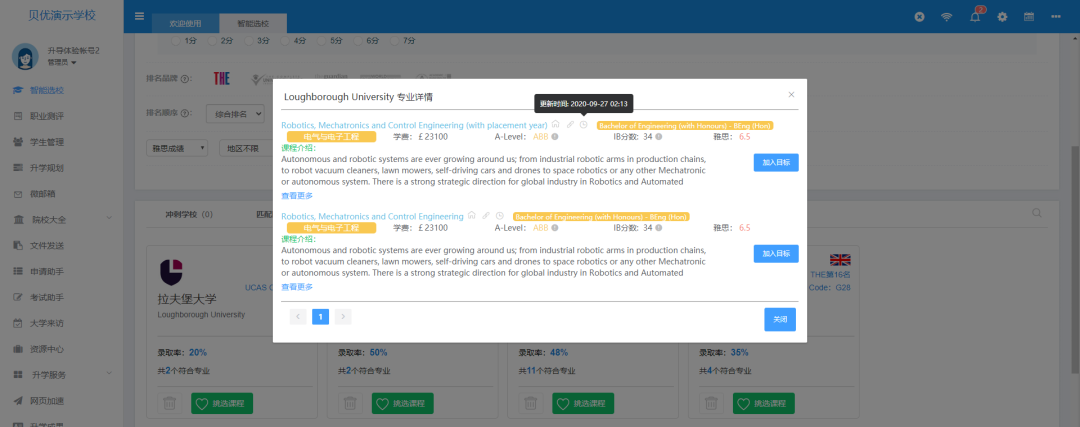Delete the Loughborough card with trash icon

[169, 404]
